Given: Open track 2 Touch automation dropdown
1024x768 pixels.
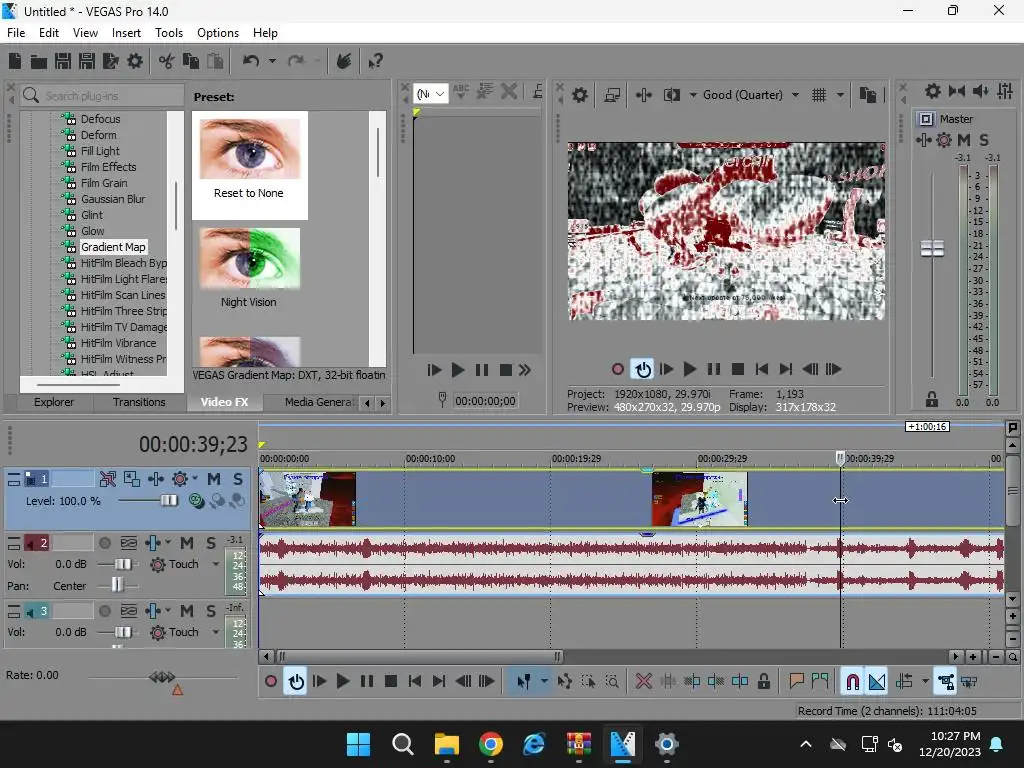Looking at the screenshot, I should pyautogui.click(x=216, y=564).
